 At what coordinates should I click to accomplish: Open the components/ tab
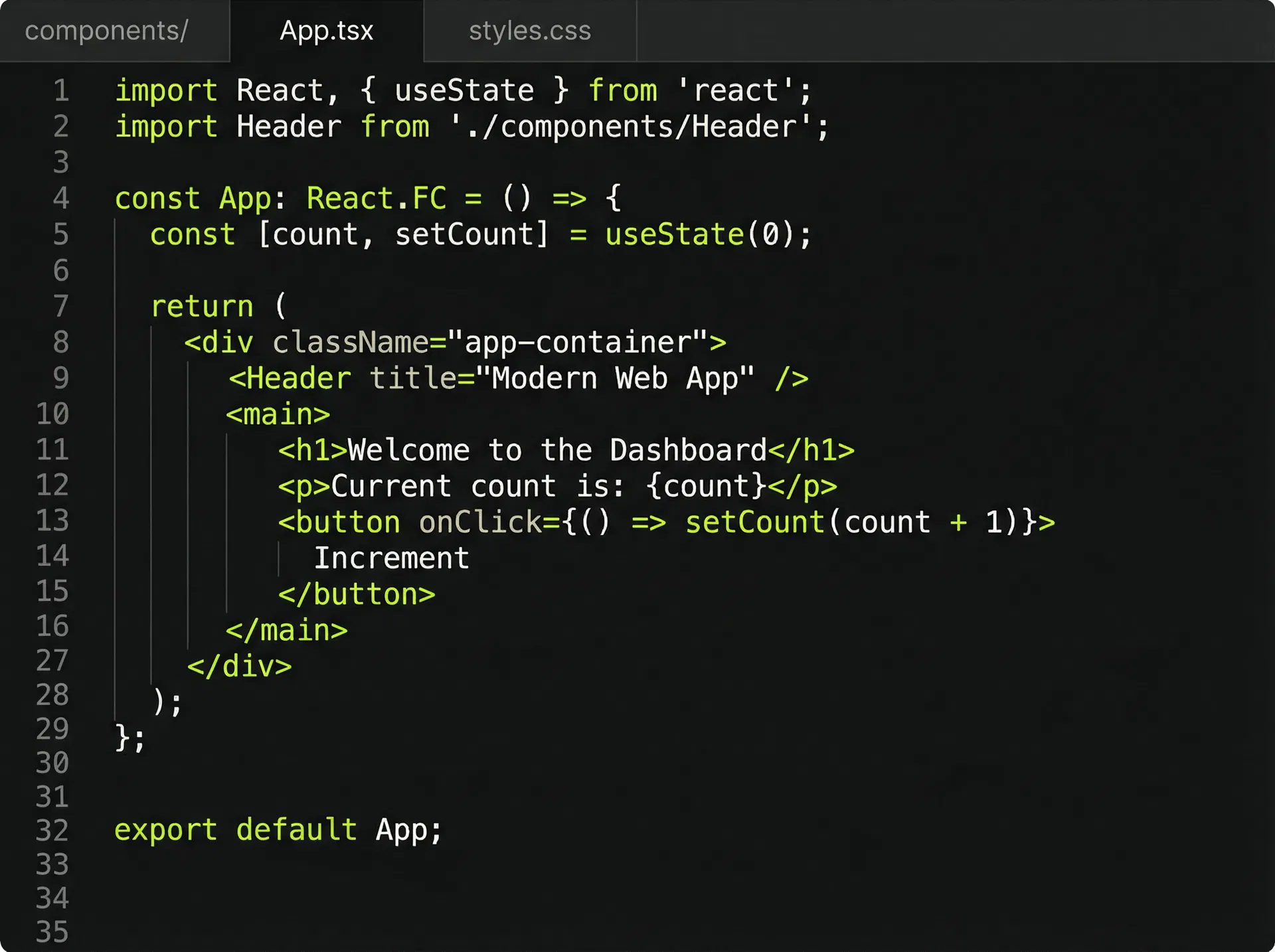point(105,31)
